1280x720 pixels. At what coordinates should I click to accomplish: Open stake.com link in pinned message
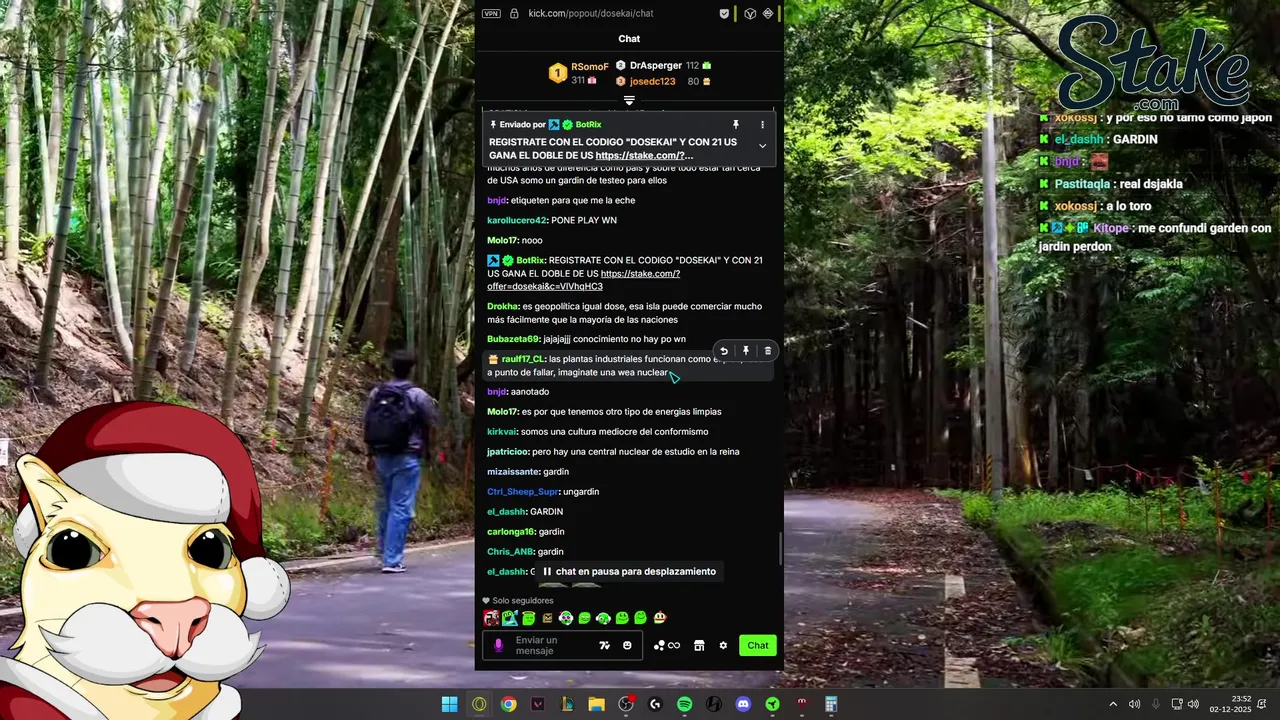point(644,156)
